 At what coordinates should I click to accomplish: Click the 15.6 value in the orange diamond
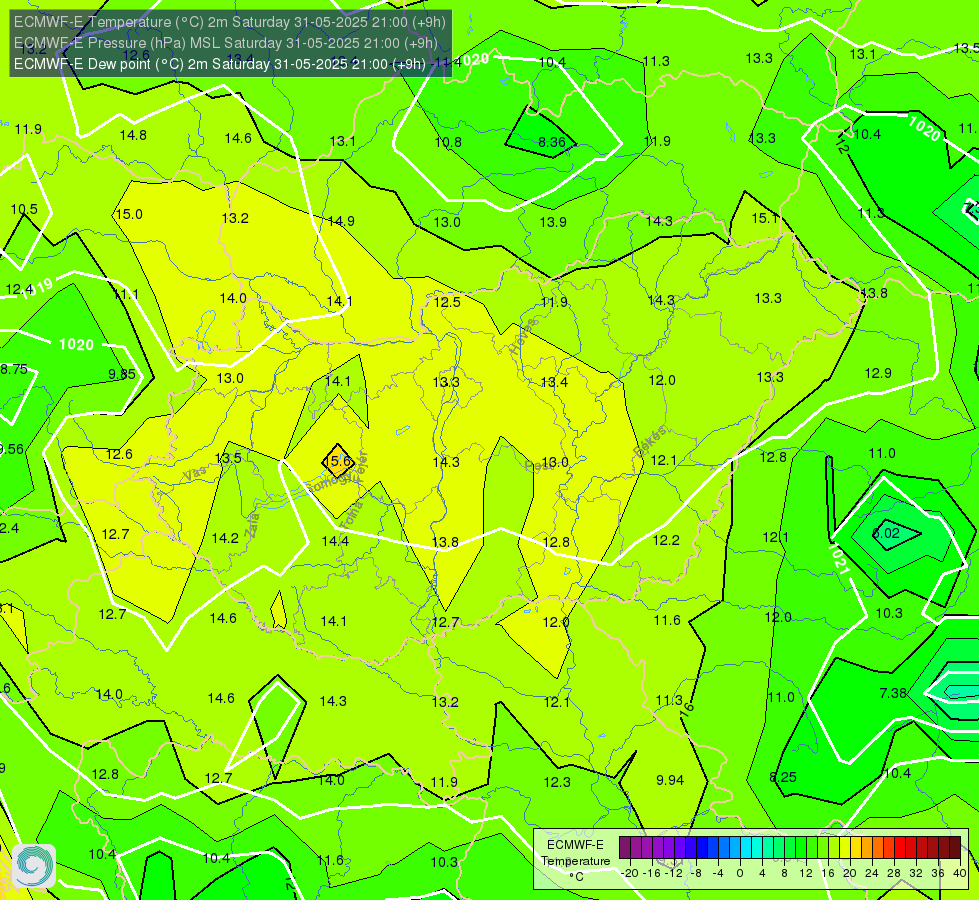point(338,461)
